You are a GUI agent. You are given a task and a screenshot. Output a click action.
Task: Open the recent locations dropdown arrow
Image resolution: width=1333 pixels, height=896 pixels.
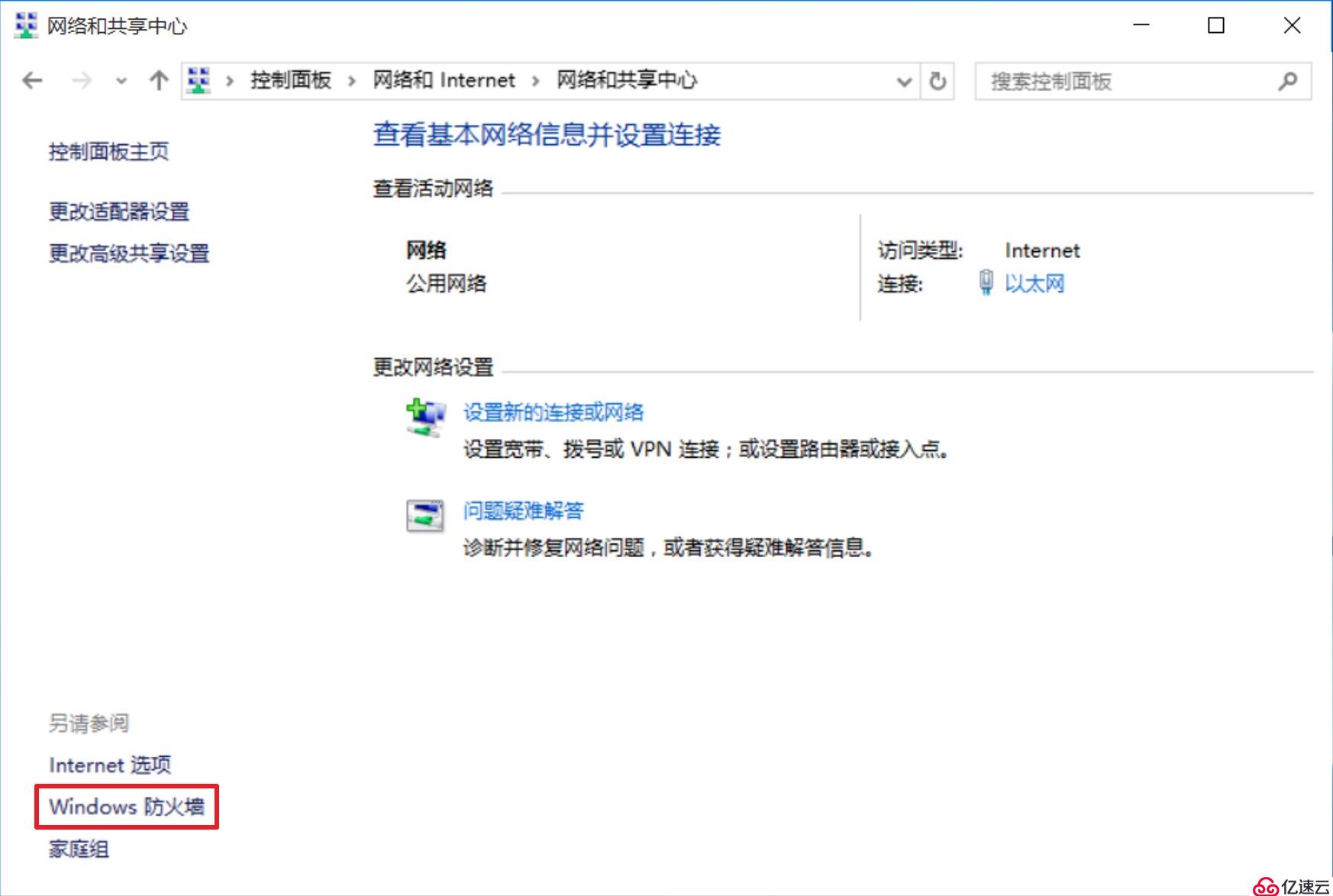click(x=121, y=81)
